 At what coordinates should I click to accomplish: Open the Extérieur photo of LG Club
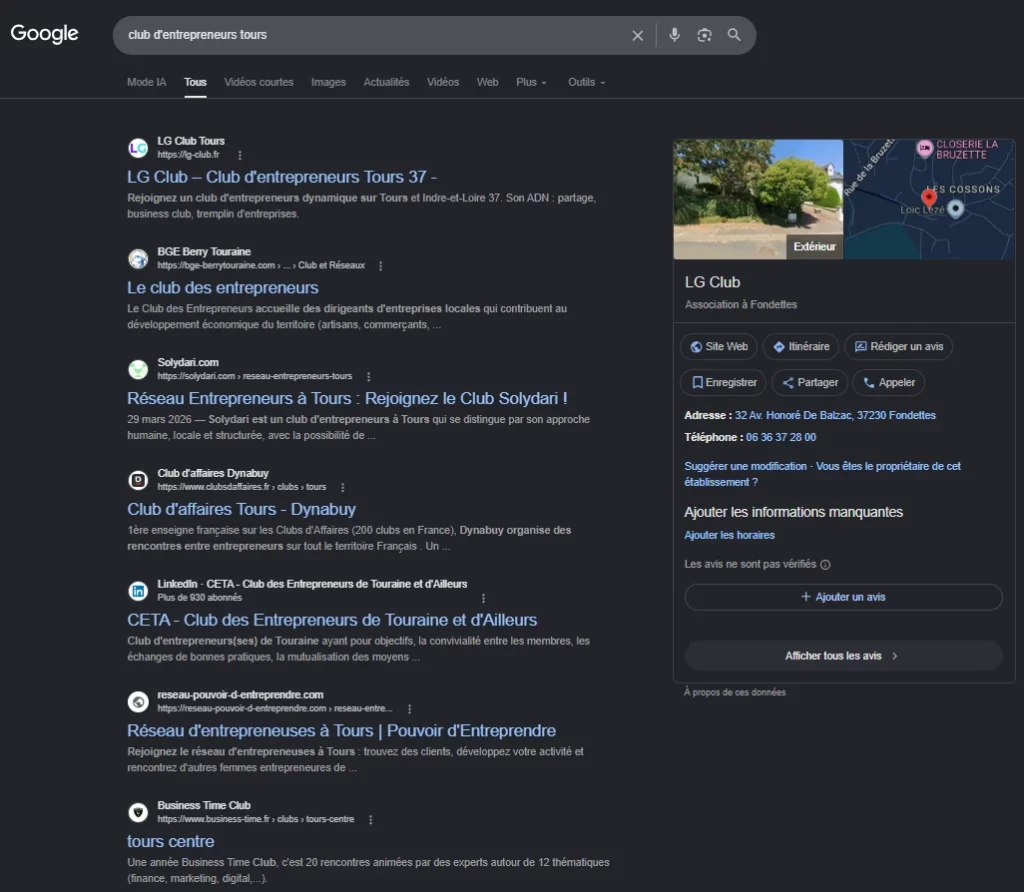758,199
